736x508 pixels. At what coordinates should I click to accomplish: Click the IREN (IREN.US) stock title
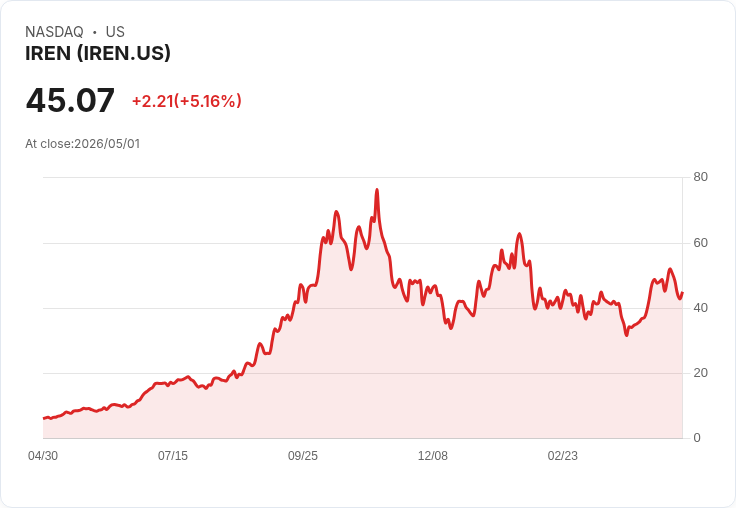(98, 54)
